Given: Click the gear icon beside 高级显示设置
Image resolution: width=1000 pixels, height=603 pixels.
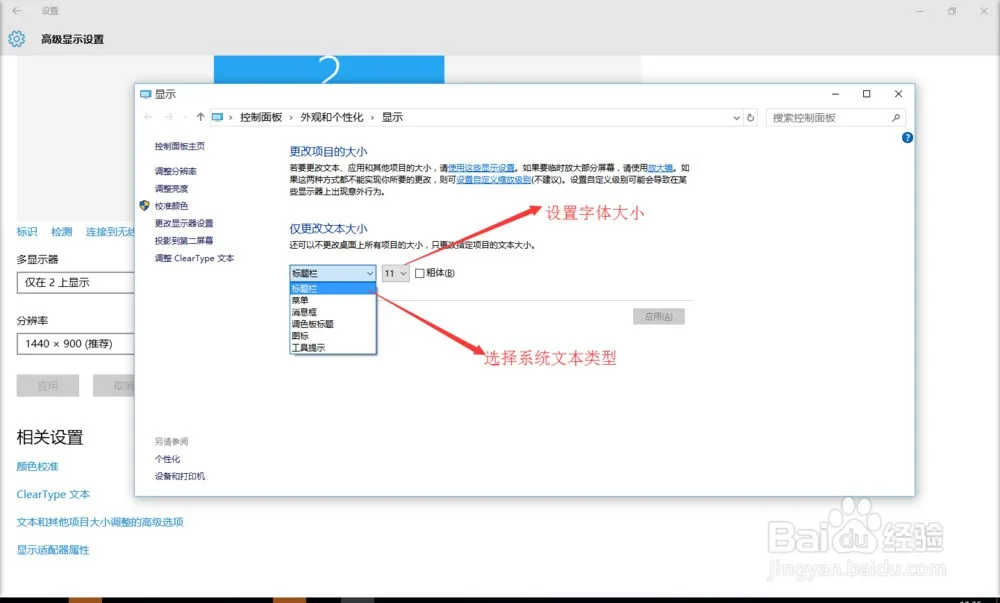Looking at the screenshot, I should 15,37.
